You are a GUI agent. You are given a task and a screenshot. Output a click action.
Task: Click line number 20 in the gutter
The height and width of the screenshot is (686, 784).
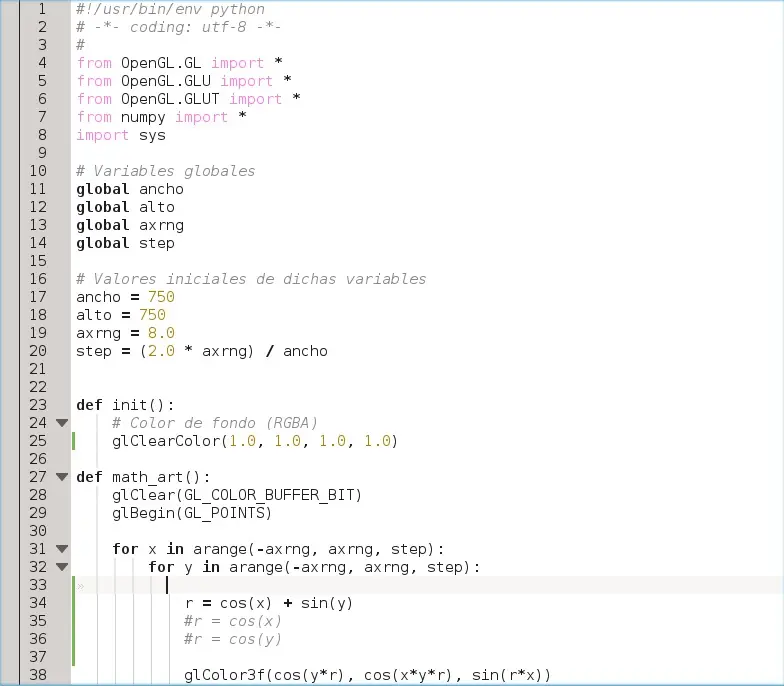click(x=38, y=351)
